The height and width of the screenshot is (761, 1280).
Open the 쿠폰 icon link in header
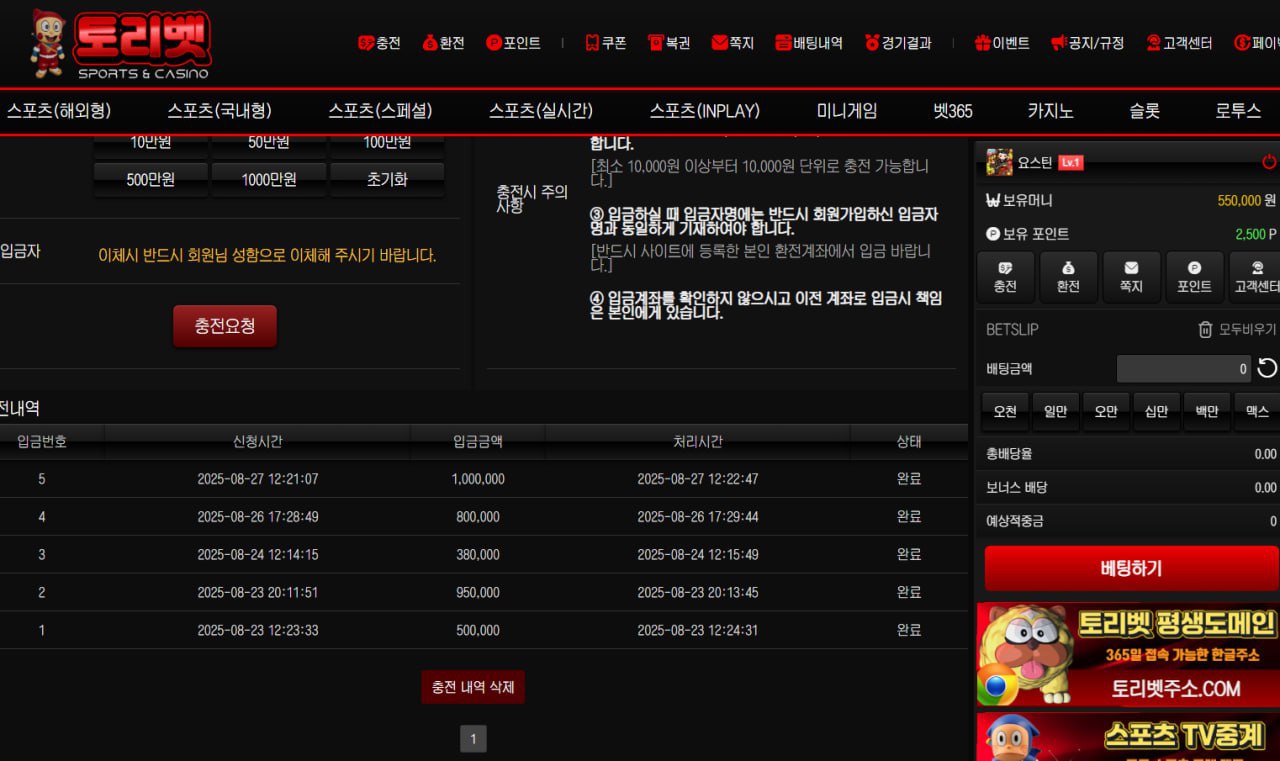tap(592, 43)
